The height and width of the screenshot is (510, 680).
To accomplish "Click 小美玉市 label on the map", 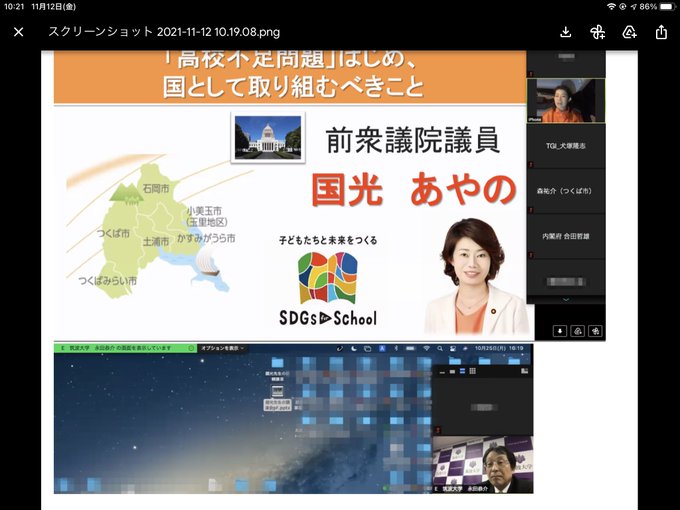I will pos(204,211).
